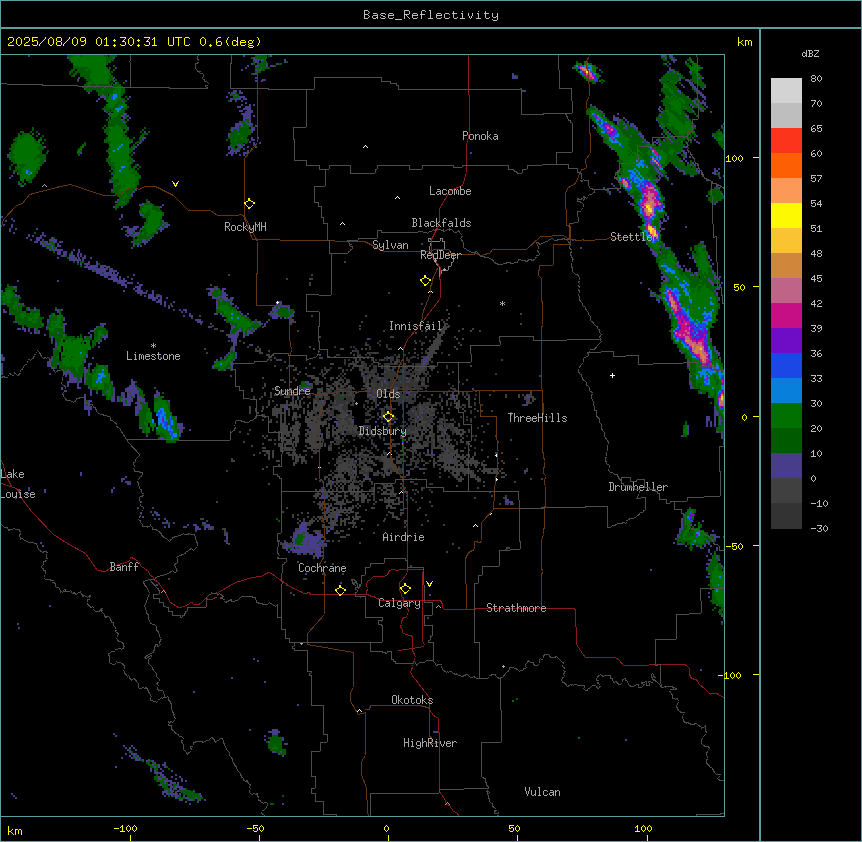
Task: Click the Okotoks label
Action: [412, 700]
